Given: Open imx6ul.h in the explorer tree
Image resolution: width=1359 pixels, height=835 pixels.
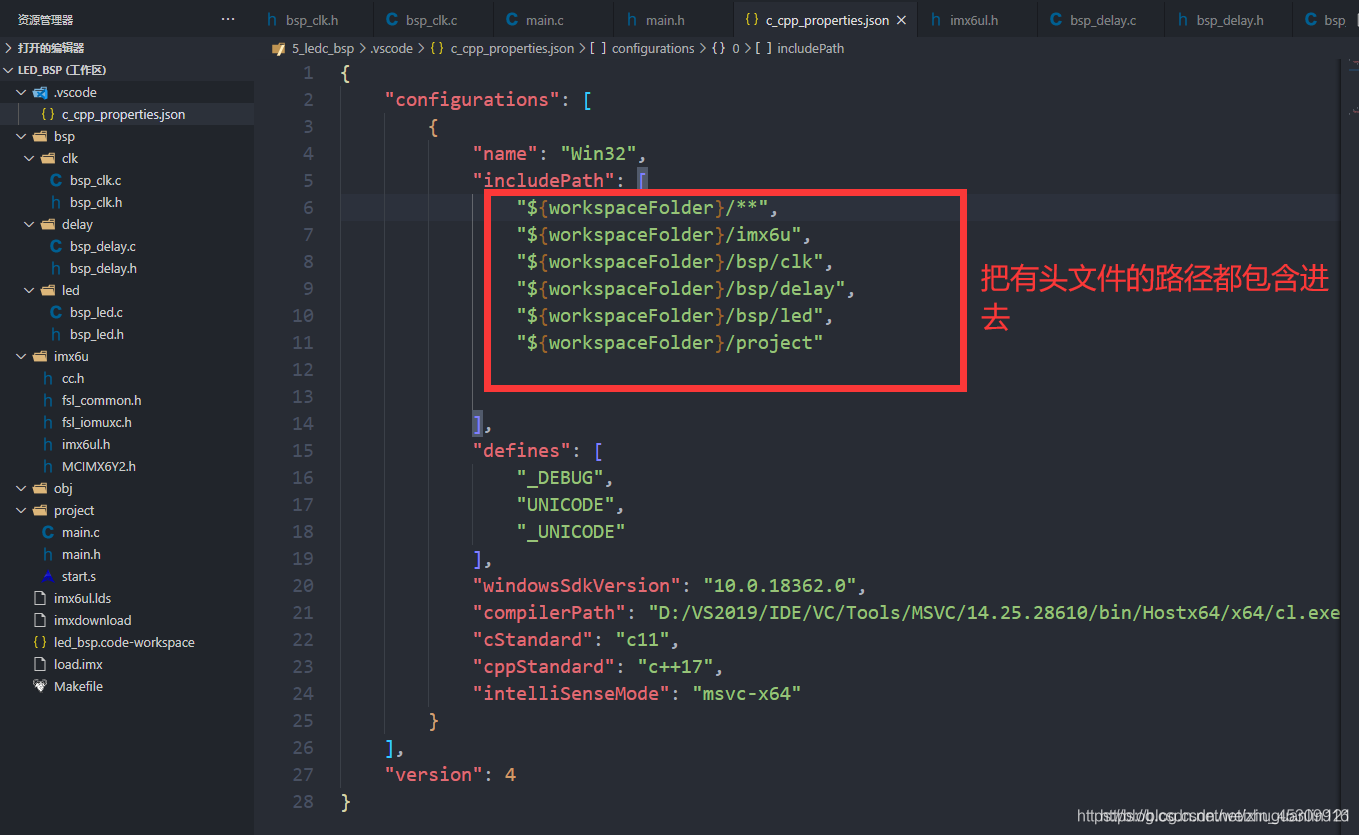Looking at the screenshot, I should tap(86, 444).
